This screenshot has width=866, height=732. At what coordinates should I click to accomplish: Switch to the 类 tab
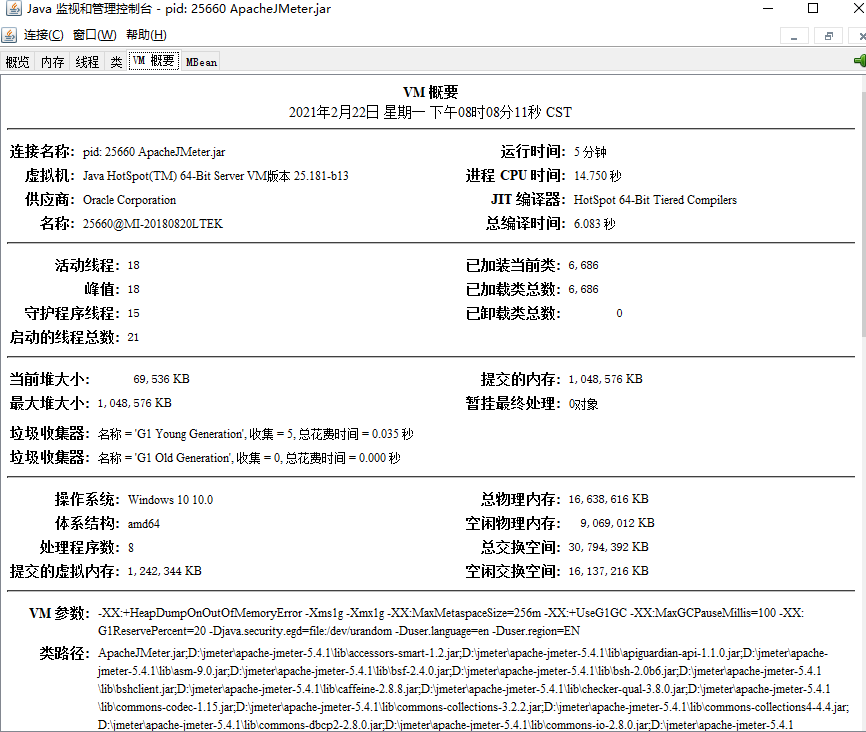pos(116,61)
